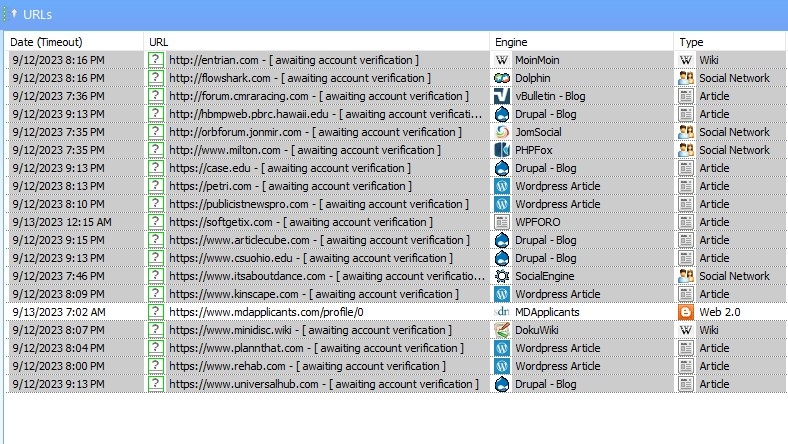Collapse the URLs panel title bar
The image size is (788, 444).
pos(394,14)
